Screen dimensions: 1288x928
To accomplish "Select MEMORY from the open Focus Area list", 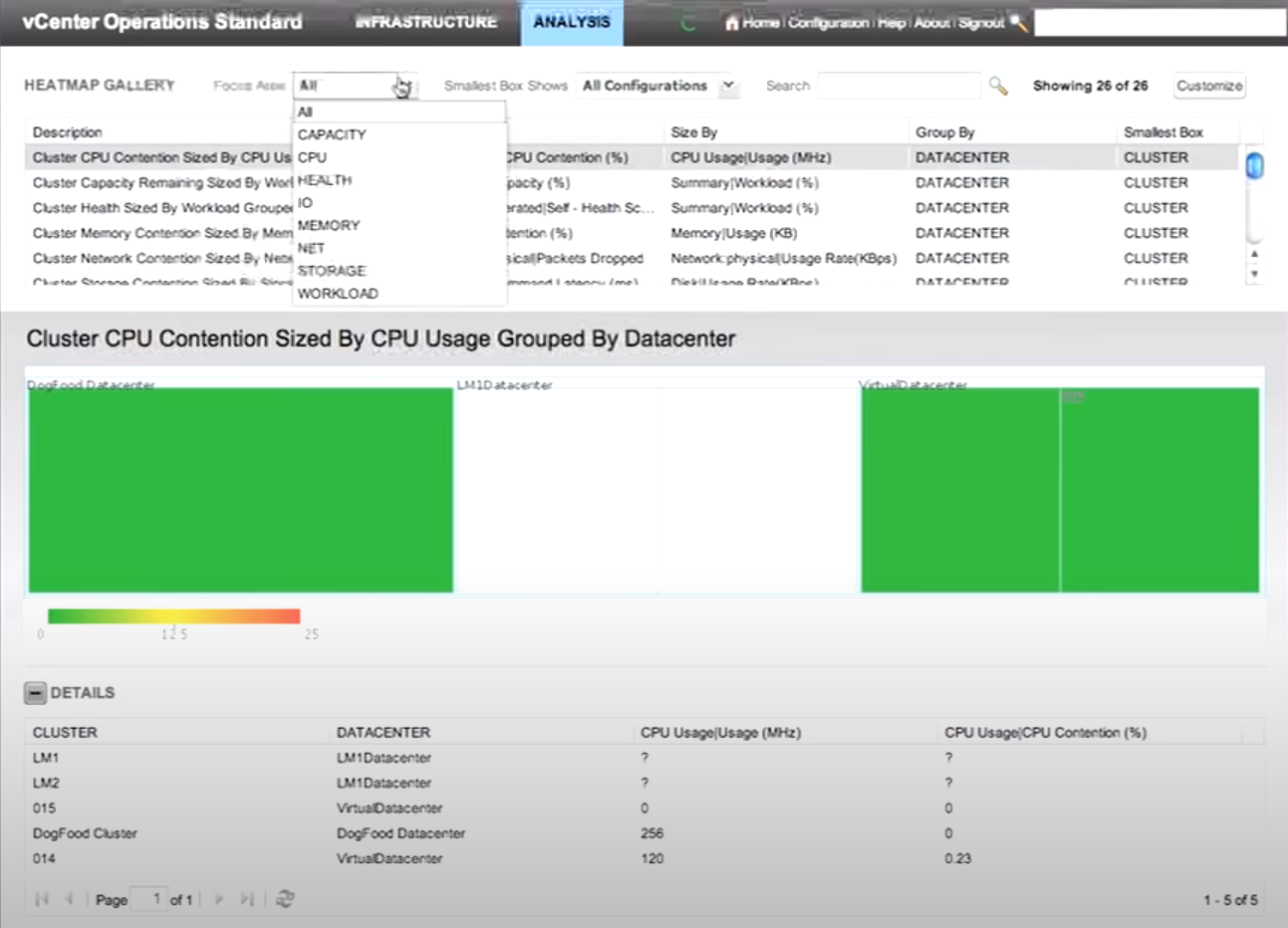I will click(329, 225).
